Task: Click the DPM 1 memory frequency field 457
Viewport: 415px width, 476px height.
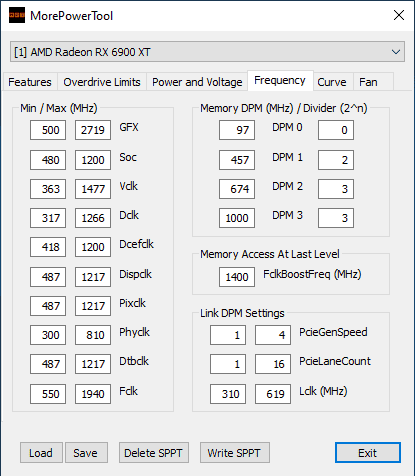Action: (x=237, y=160)
